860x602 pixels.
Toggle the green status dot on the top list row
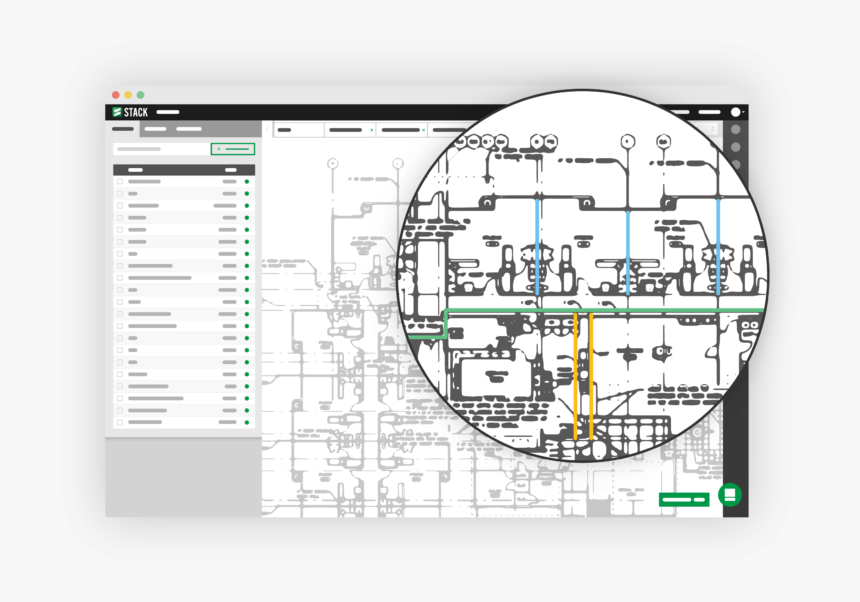[x=247, y=182]
